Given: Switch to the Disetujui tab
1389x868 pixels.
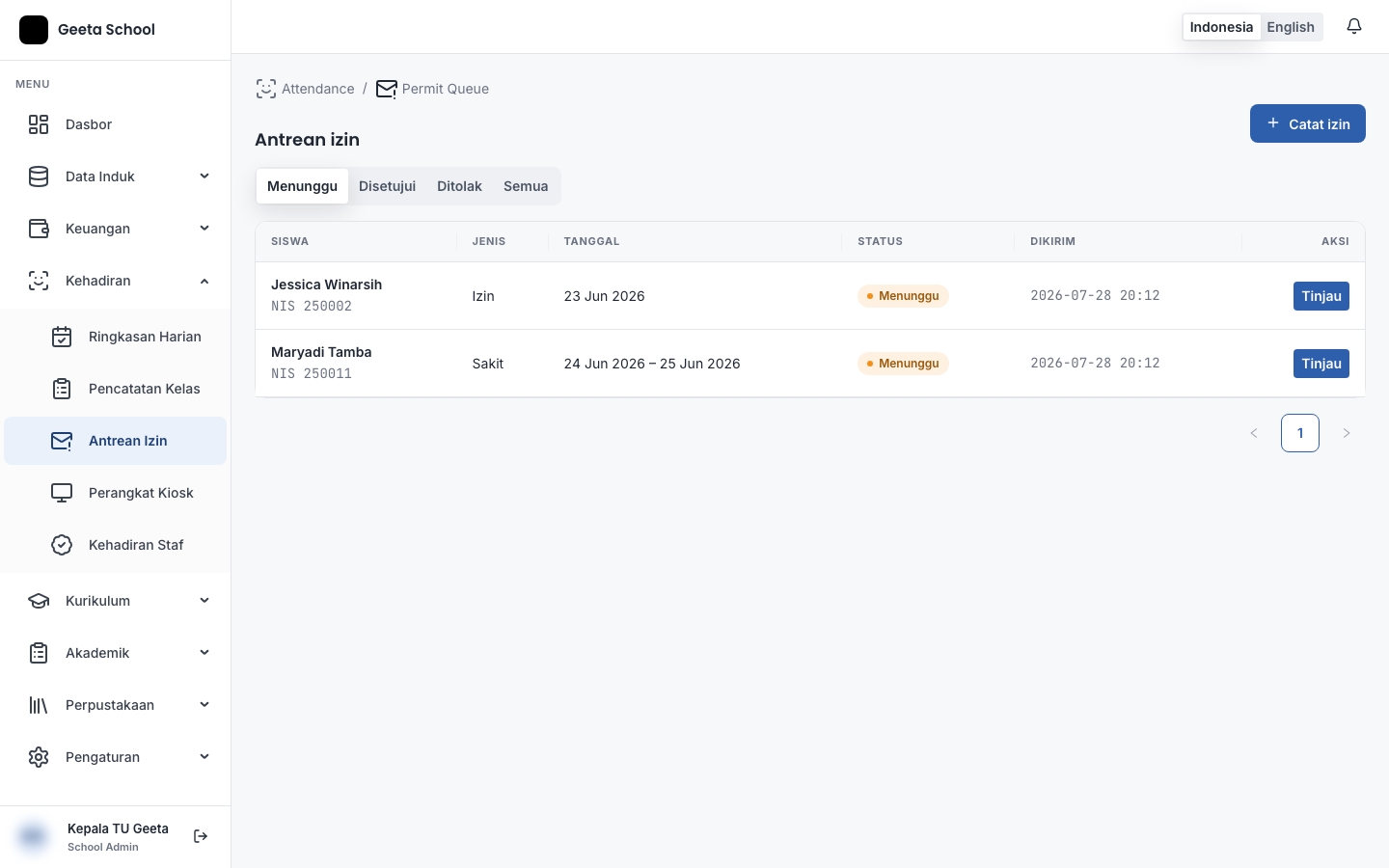Looking at the screenshot, I should click(x=387, y=186).
